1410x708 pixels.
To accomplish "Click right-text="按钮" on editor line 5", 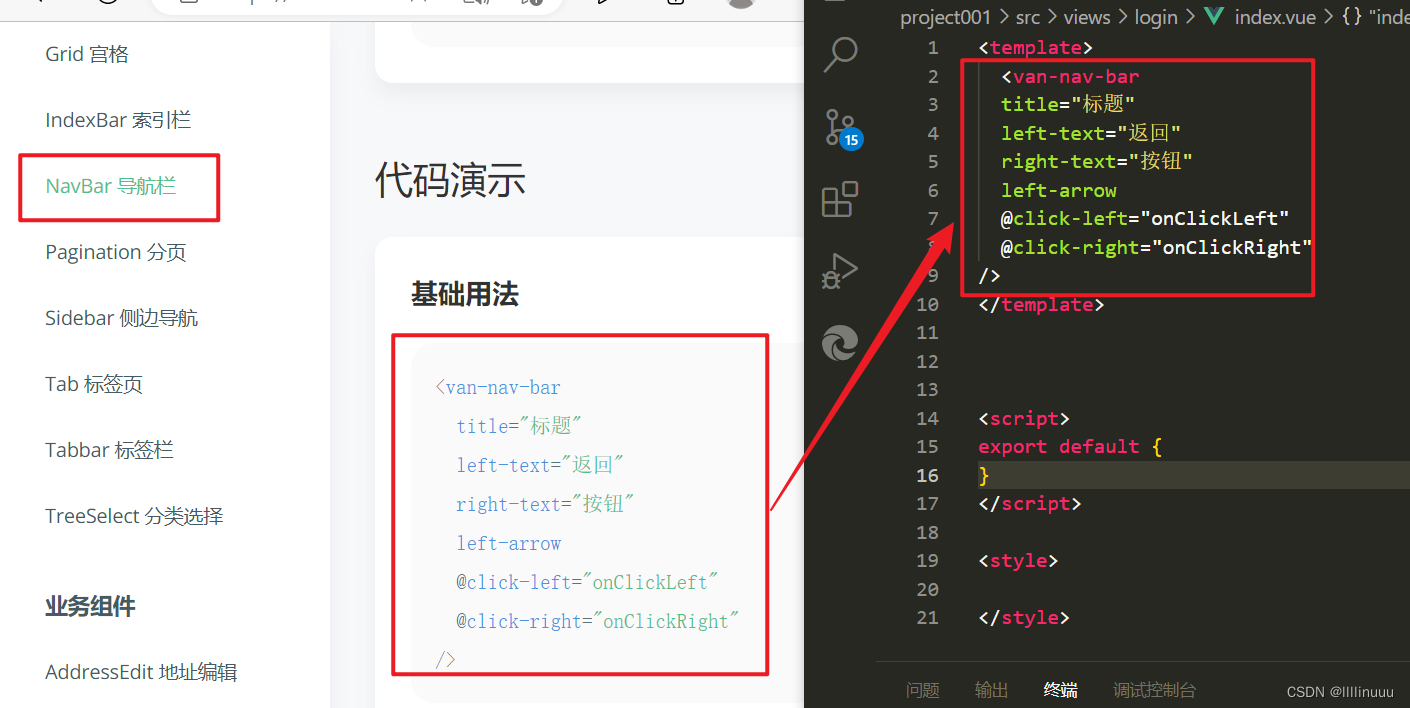I will click(1097, 161).
